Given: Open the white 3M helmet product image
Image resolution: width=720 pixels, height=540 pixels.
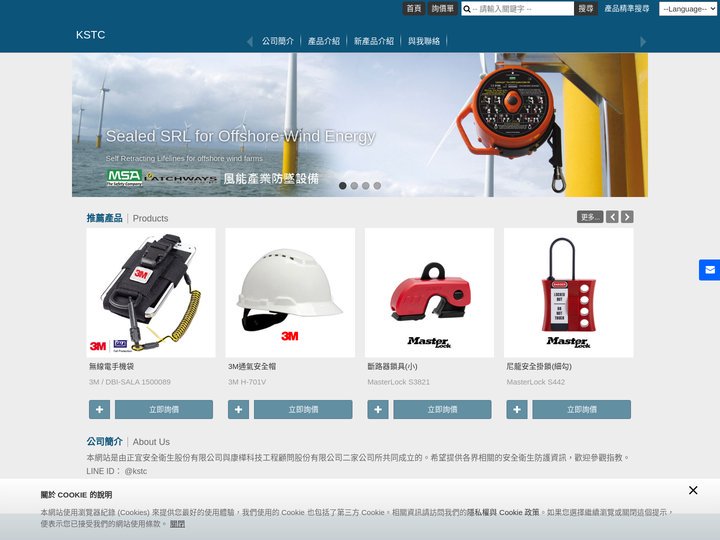Looking at the screenshot, I should (x=290, y=292).
